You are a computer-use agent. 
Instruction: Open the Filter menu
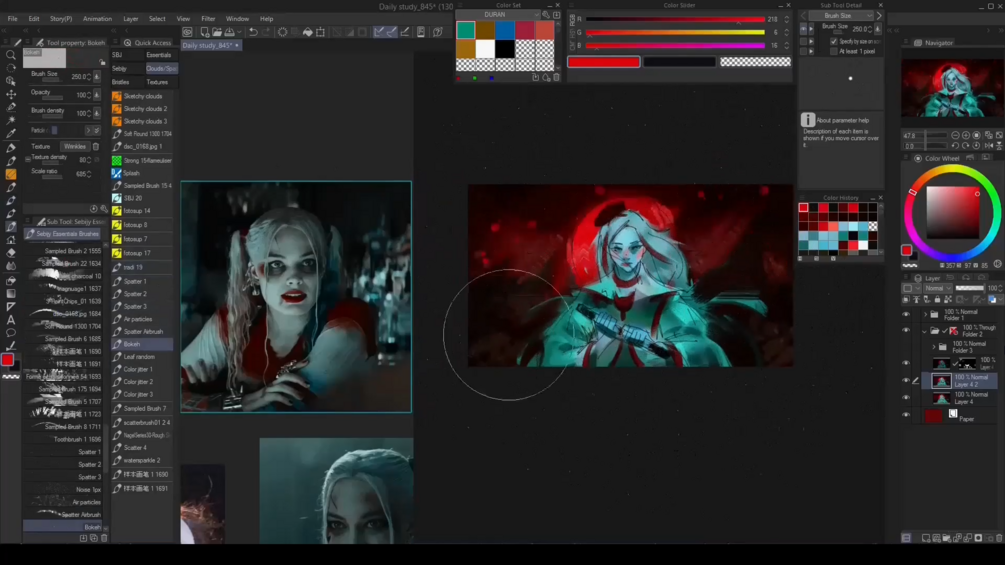pyautogui.click(x=208, y=19)
